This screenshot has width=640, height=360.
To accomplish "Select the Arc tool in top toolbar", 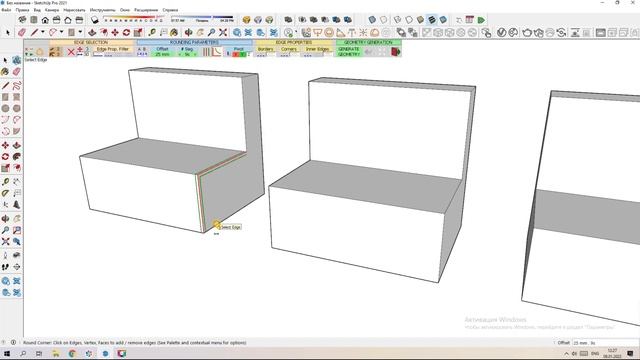I will 53,32.
